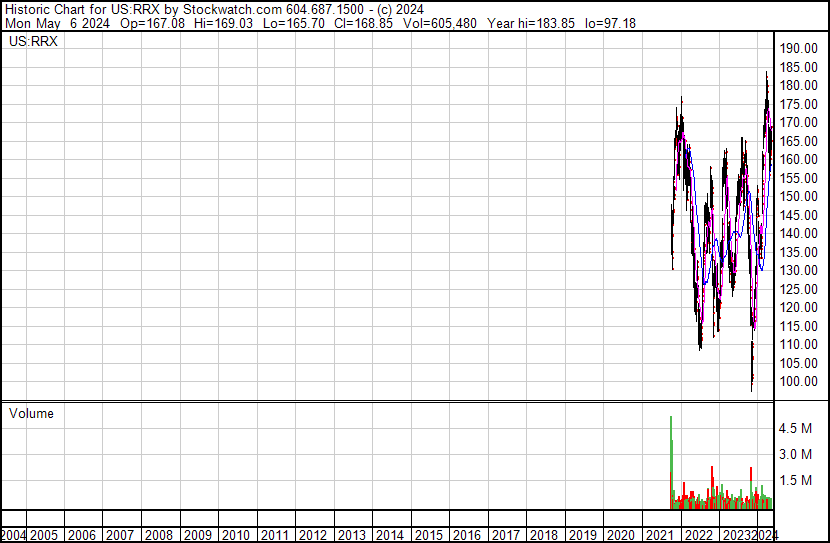Click the 190.00 price axis label
The height and width of the screenshot is (543, 830).
(801, 49)
